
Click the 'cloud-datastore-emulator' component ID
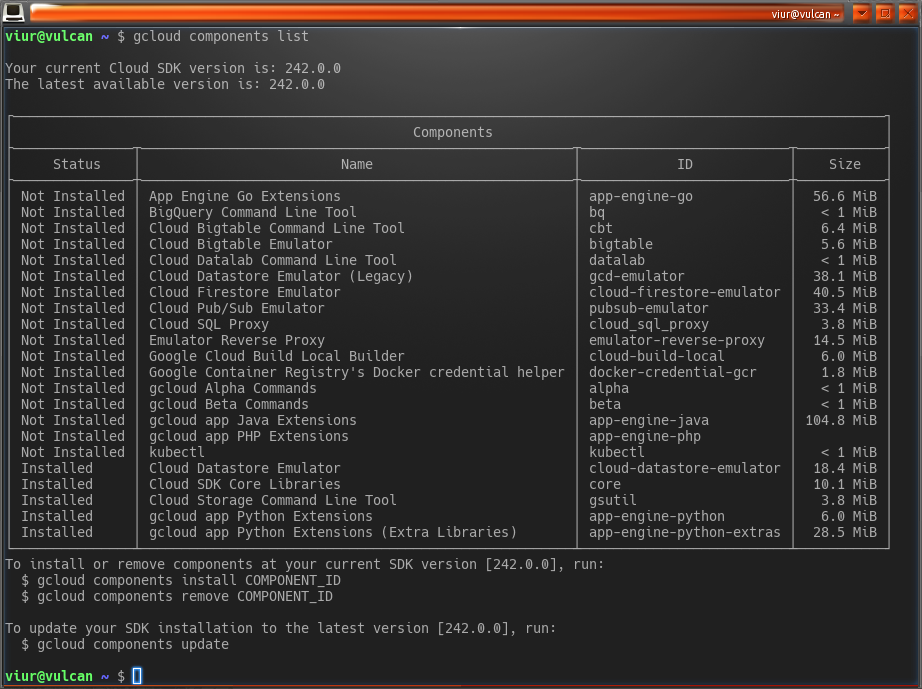pyautogui.click(x=685, y=469)
